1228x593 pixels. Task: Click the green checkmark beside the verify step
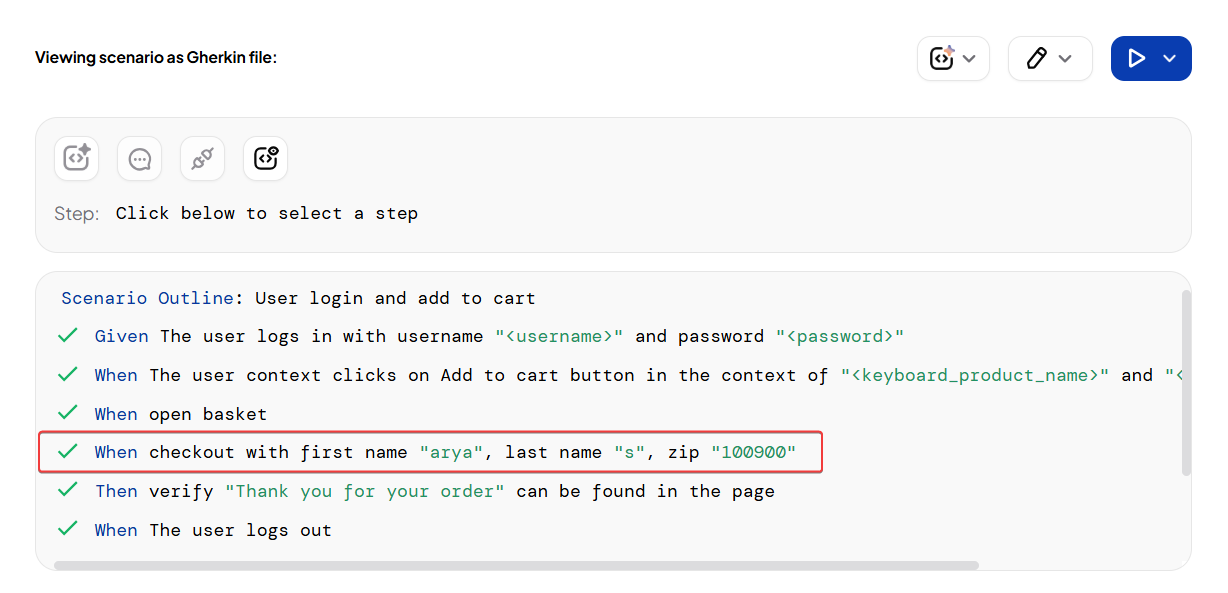click(x=68, y=490)
